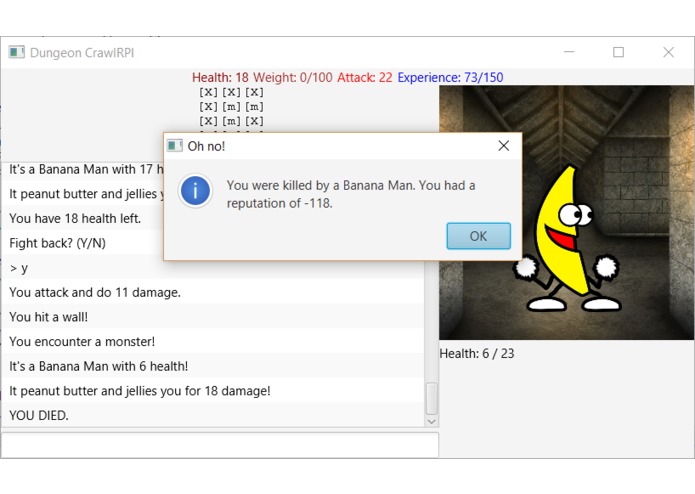695x494 pixels.
Task: Click the 'Attack: 22' stat label
Action: [x=365, y=78]
